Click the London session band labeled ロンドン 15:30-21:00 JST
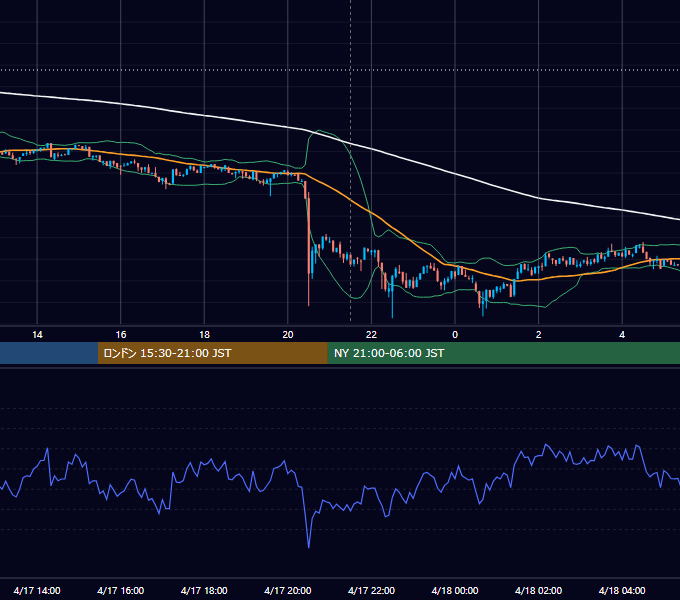This screenshot has width=680, height=600. 212,353
